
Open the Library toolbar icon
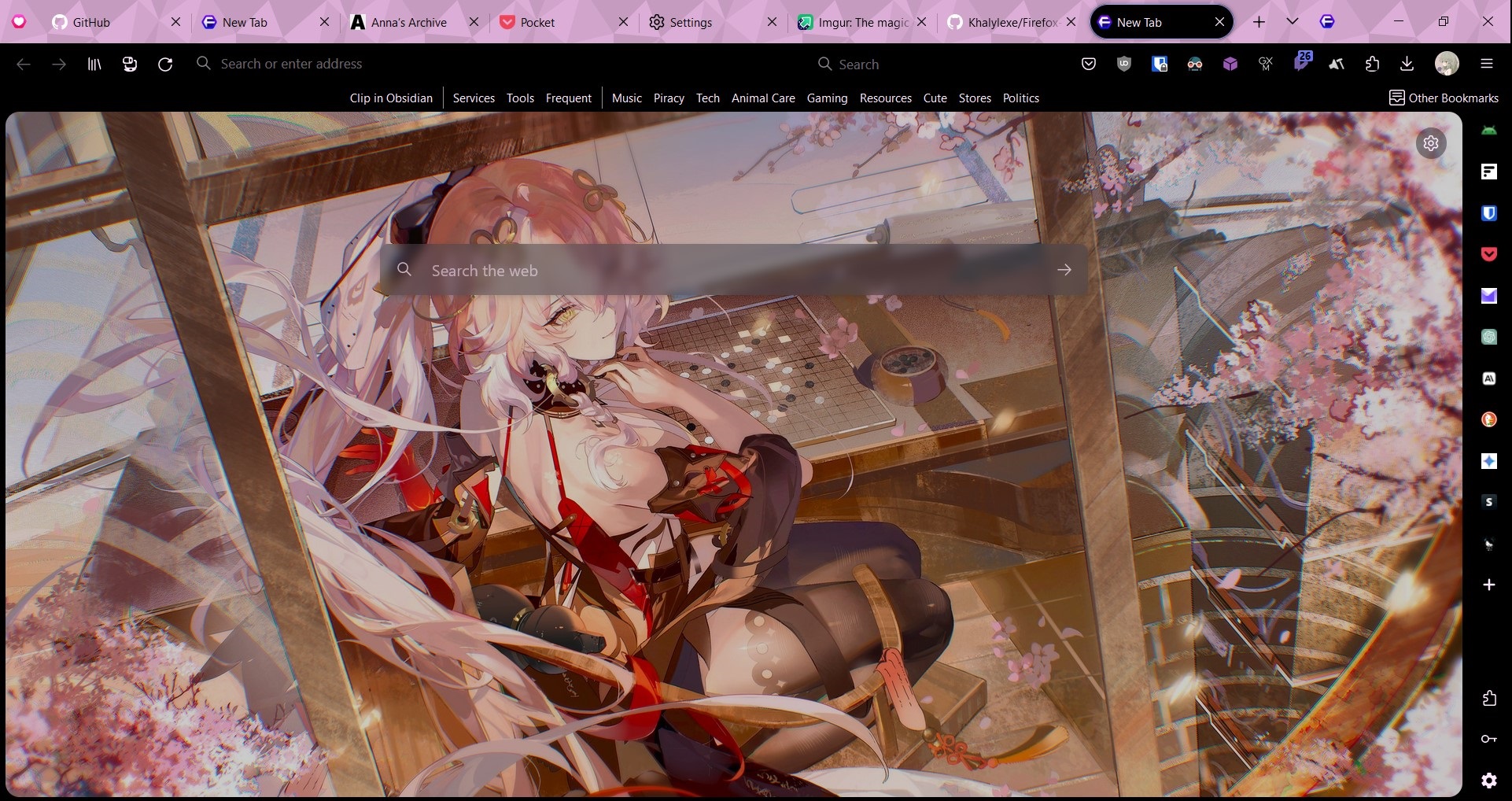tap(94, 64)
